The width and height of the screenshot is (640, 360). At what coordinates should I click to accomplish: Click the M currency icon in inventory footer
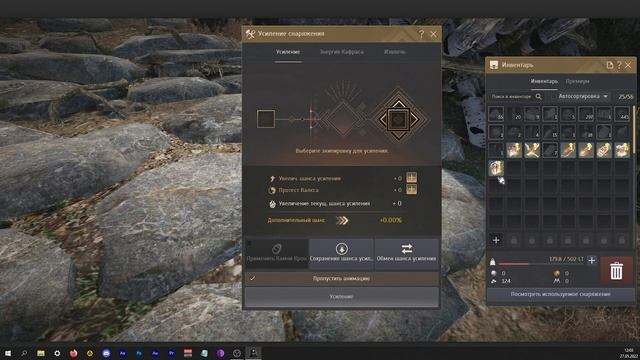[557, 281]
